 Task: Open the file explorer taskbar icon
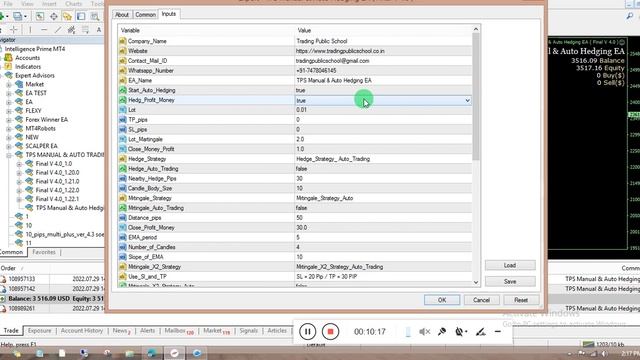pos(129,353)
